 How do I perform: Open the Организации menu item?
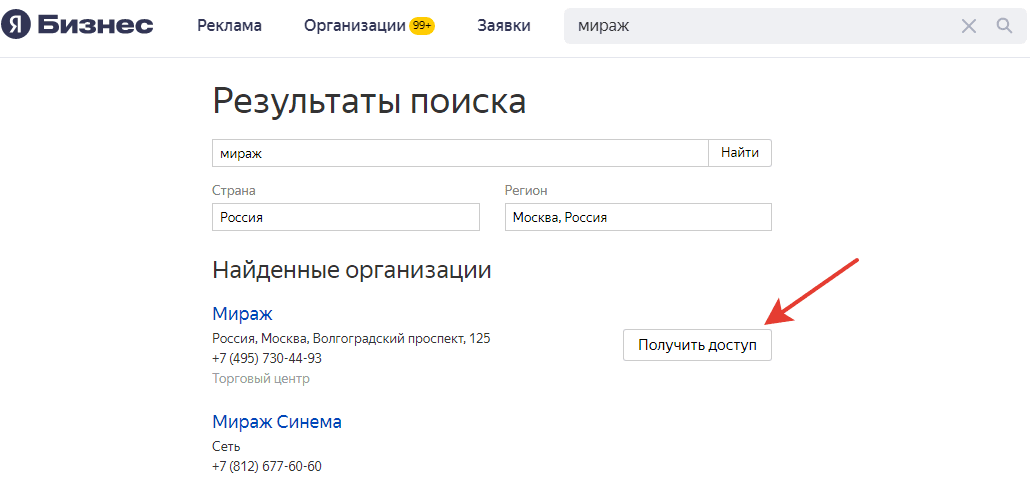(x=355, y=26)
